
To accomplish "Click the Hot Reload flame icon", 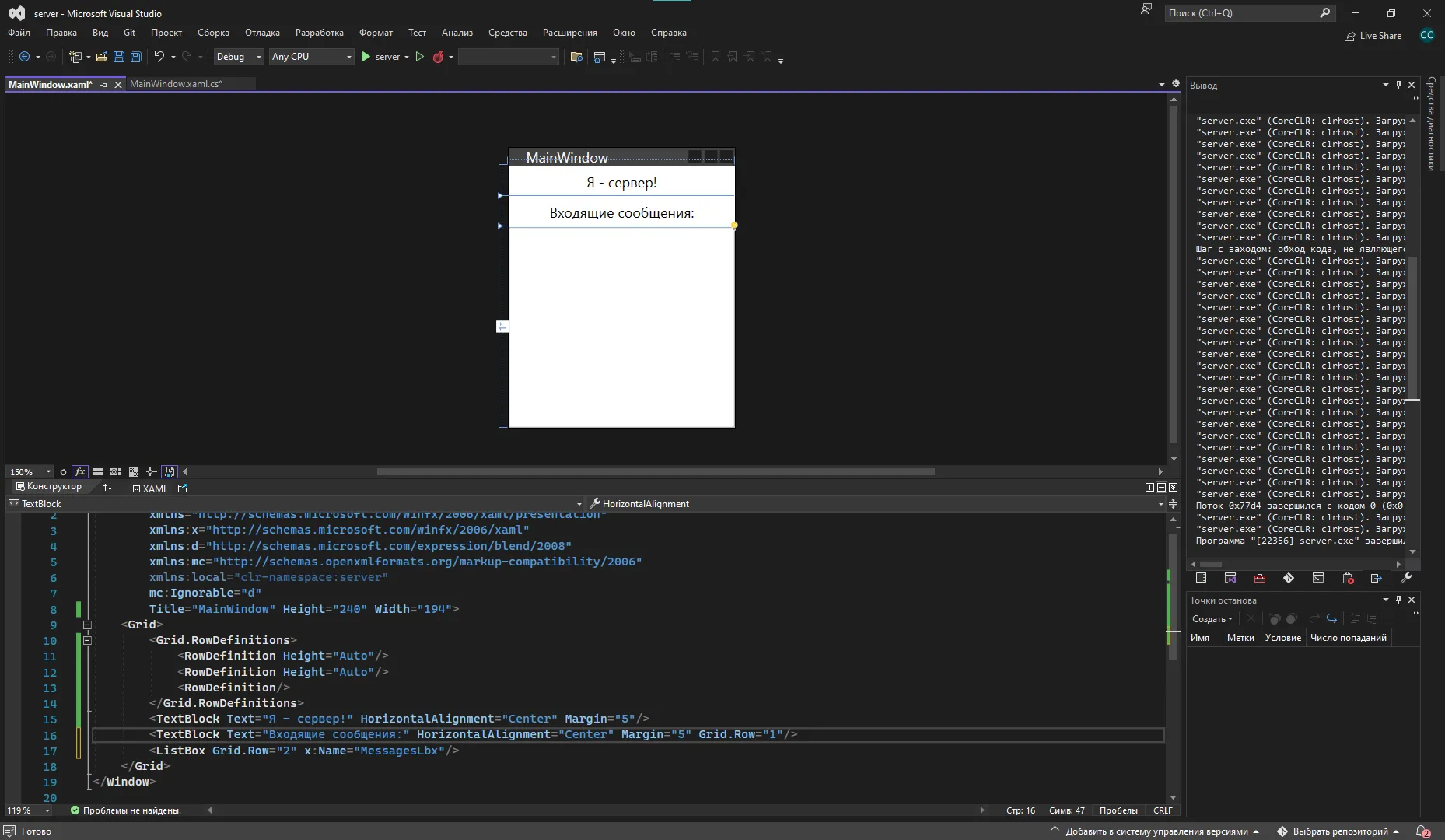I will (x=439, y=57).
